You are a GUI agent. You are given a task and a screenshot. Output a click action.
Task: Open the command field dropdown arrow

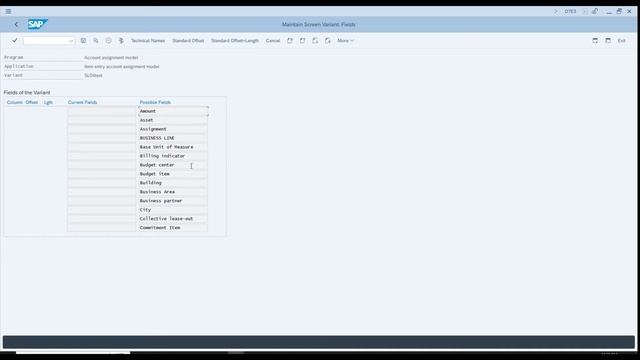click(x=71, y=41)
